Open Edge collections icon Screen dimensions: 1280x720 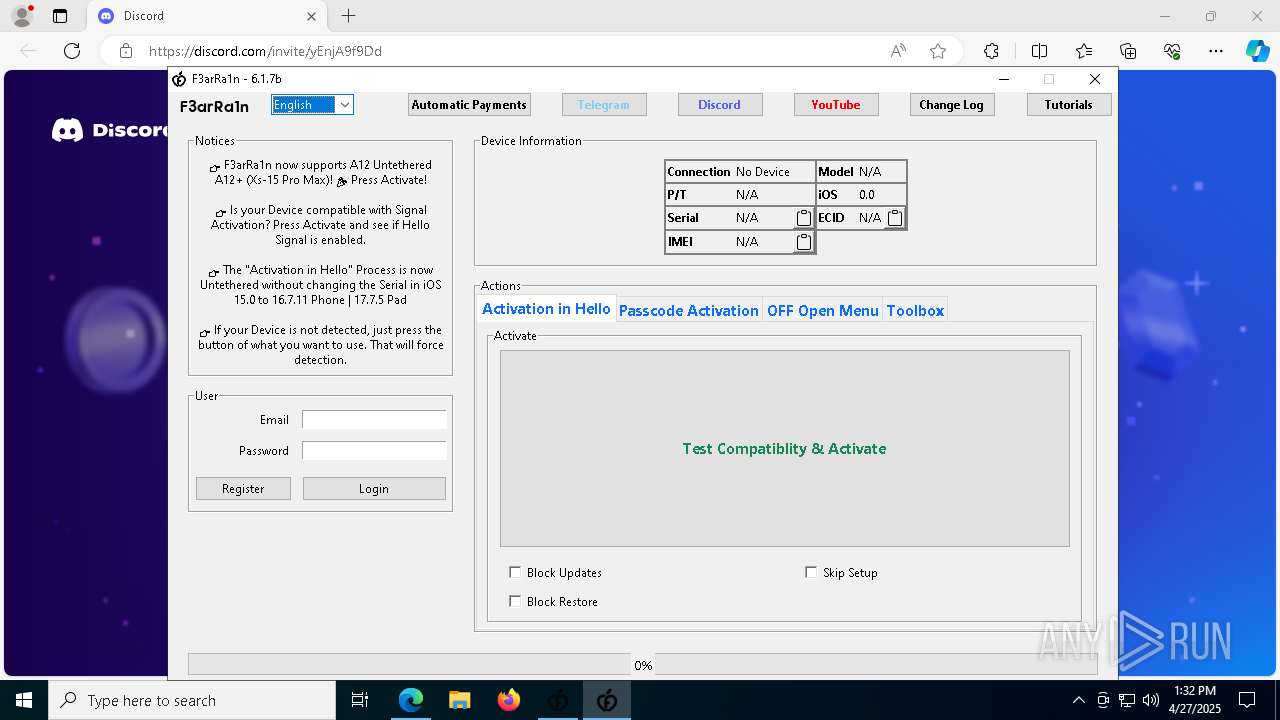coord(1128,51)
